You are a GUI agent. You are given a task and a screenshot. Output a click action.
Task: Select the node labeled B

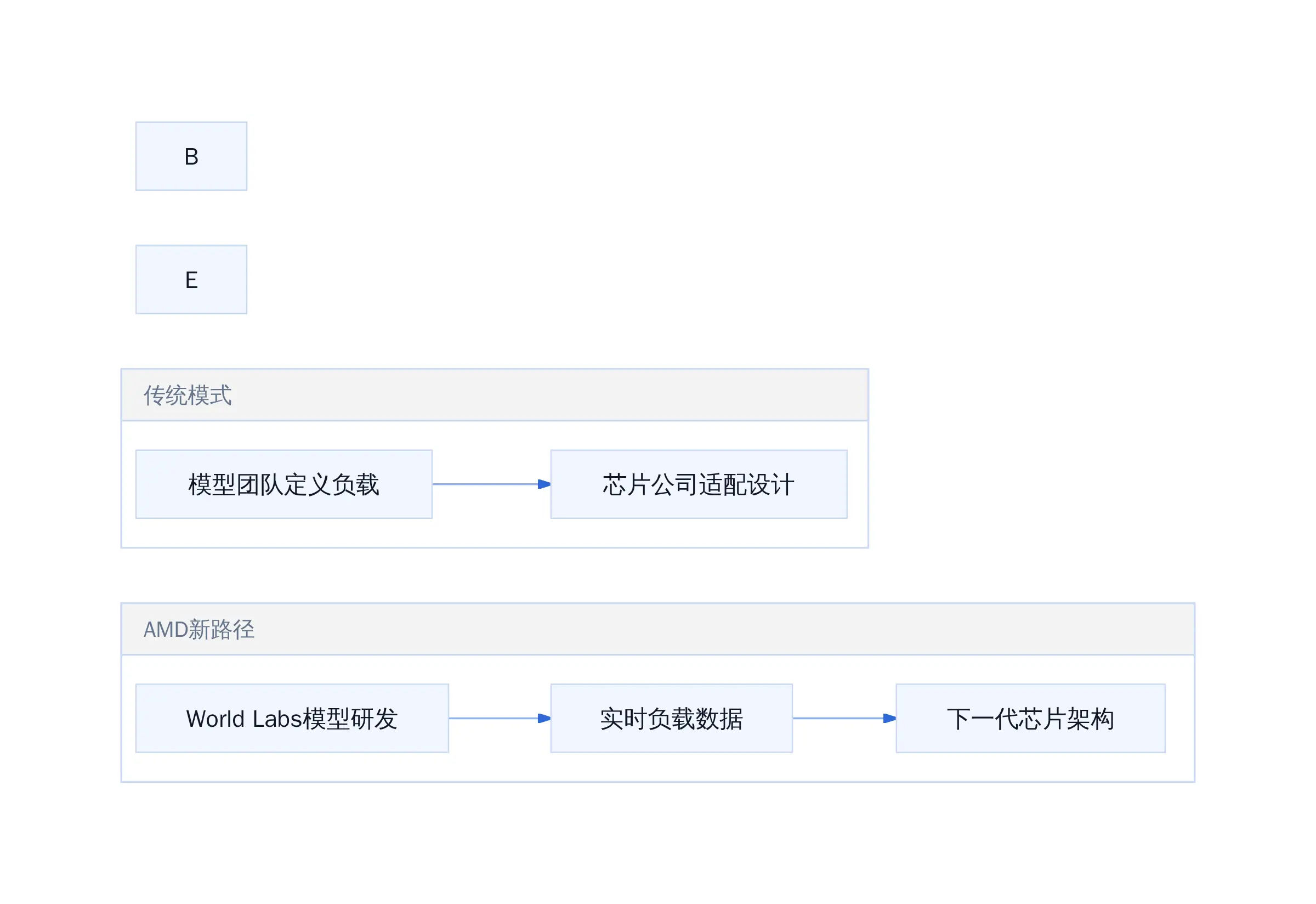(191, 156)
